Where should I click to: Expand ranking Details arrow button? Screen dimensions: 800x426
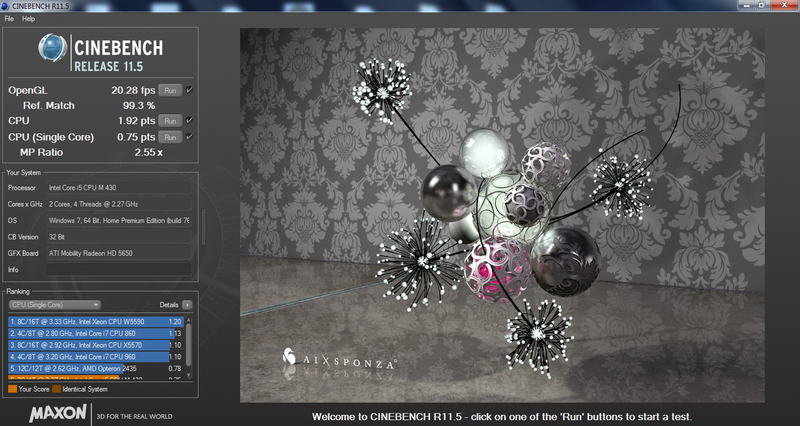coord(187,305)
